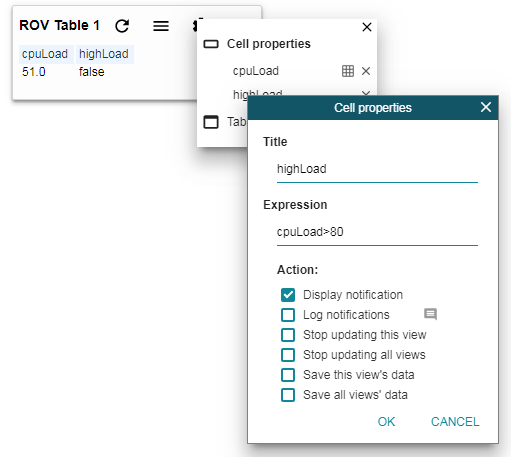Click the OK button
Viewport: 511px width, 457px height.
[x=386, y=422]
